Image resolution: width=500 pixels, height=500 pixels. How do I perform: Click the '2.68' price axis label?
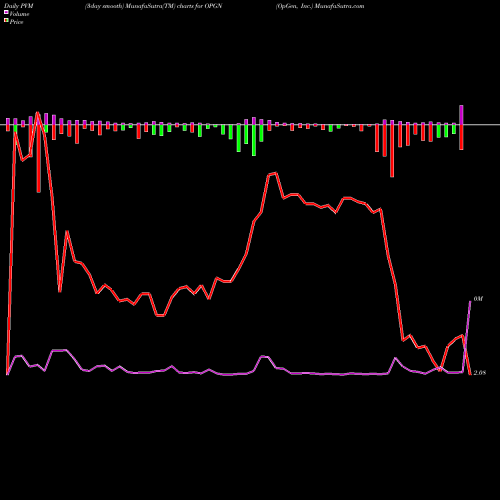click(480, 373)
